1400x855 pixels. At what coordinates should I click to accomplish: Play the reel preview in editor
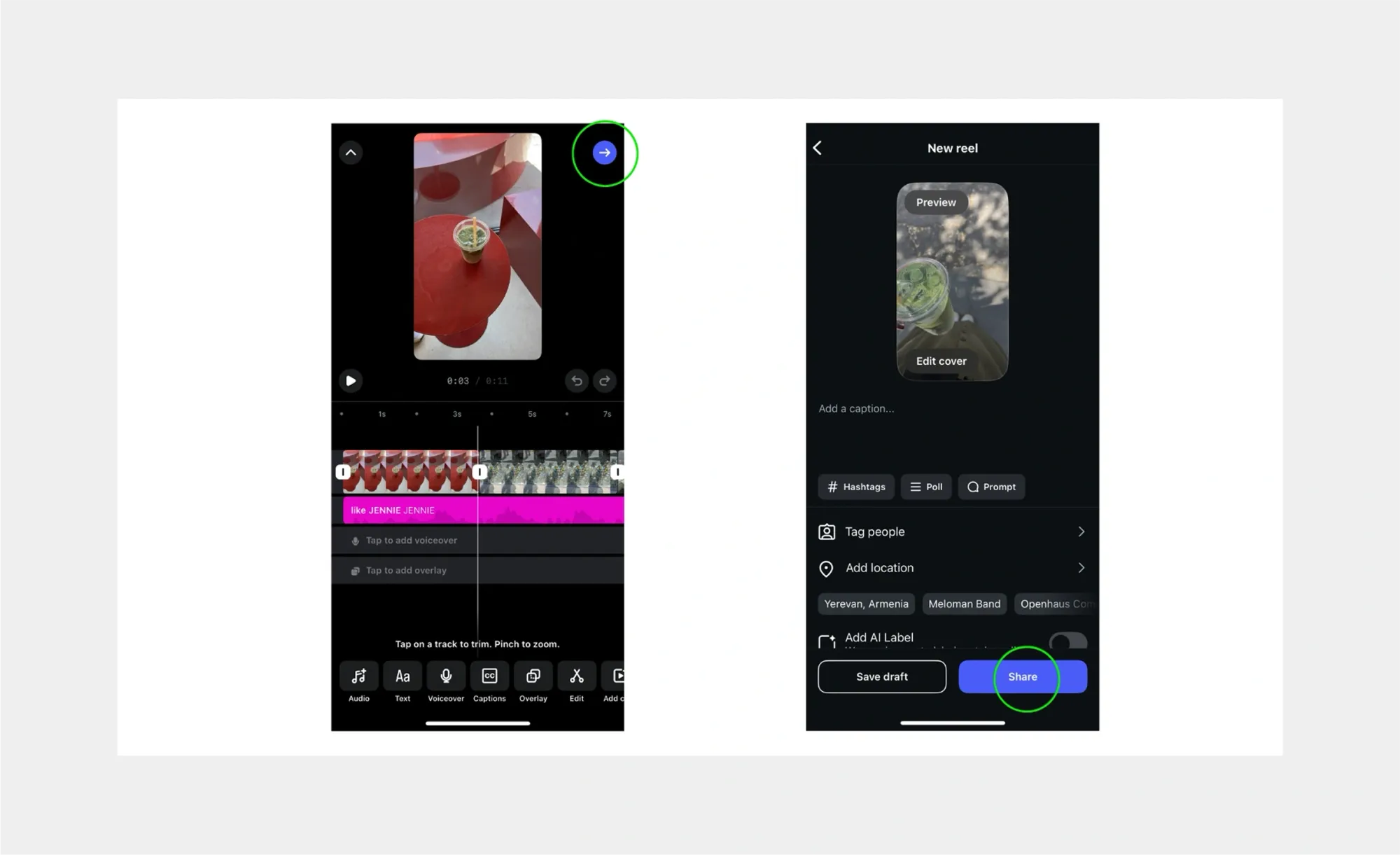351,381
